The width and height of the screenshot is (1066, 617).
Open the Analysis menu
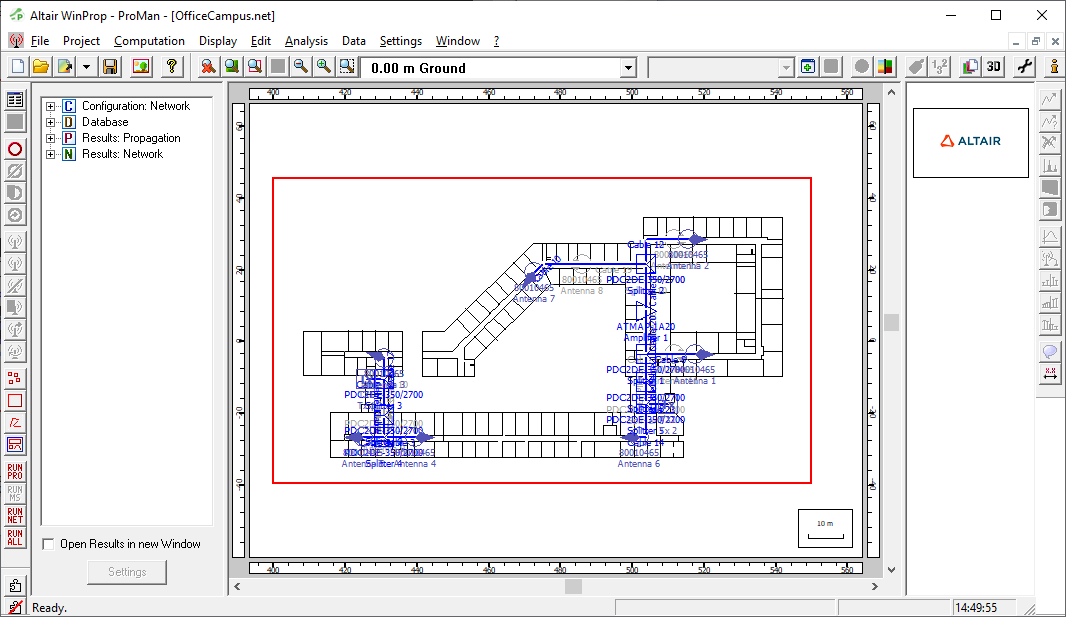click(x=306, y=41)
